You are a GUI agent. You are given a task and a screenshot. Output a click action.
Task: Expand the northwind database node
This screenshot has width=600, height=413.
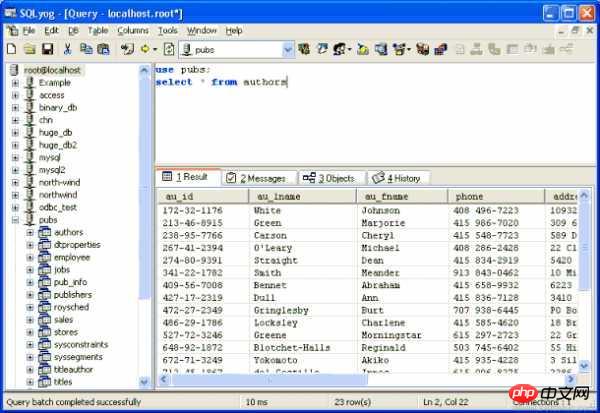(x=15, y=194)
